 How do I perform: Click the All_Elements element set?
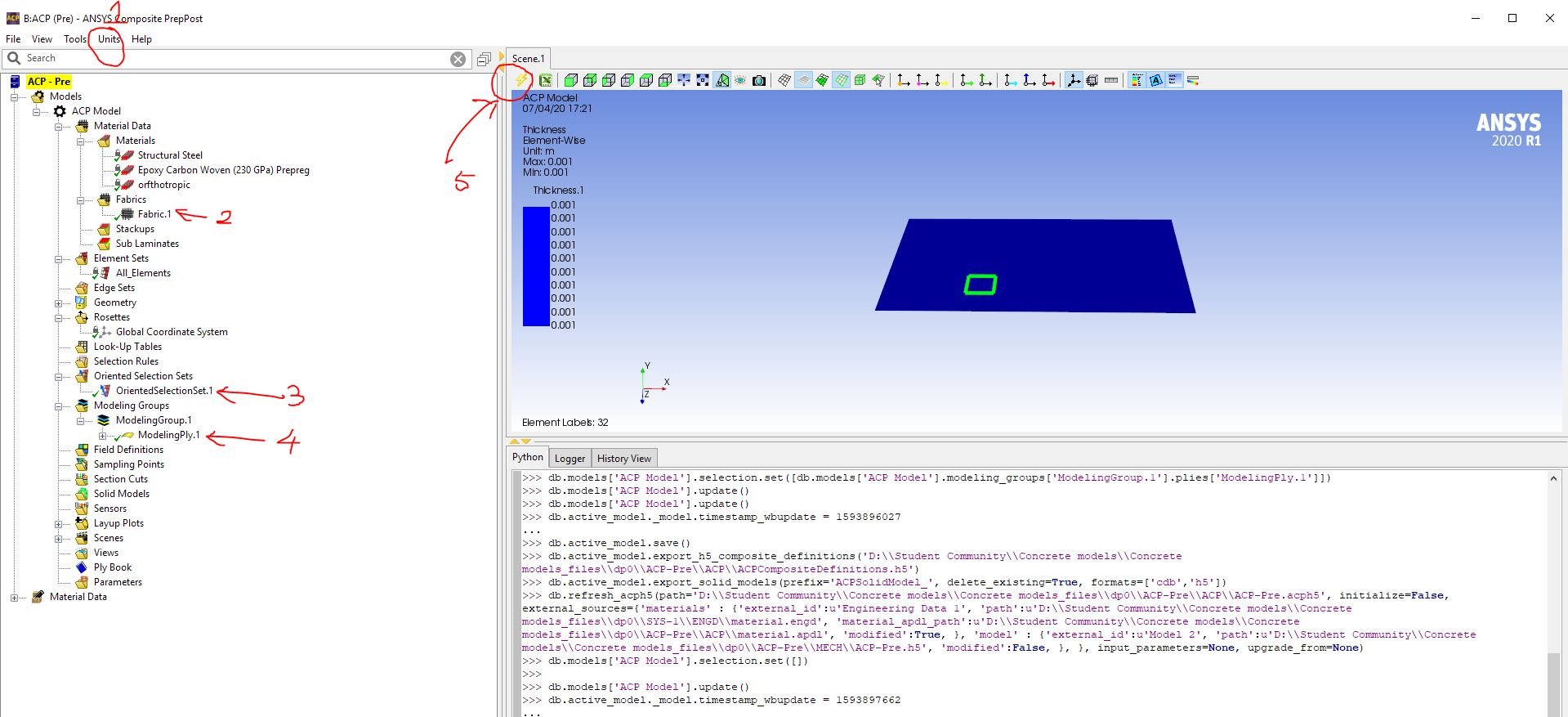(143, 273)
